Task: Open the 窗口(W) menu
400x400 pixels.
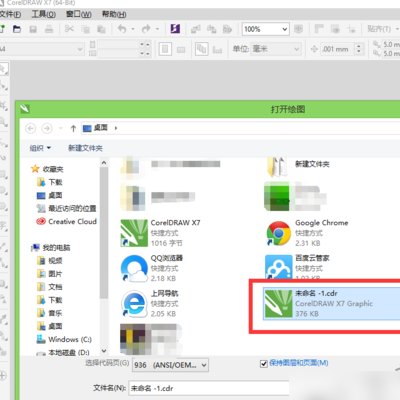Action: click(x=79, y=14)
